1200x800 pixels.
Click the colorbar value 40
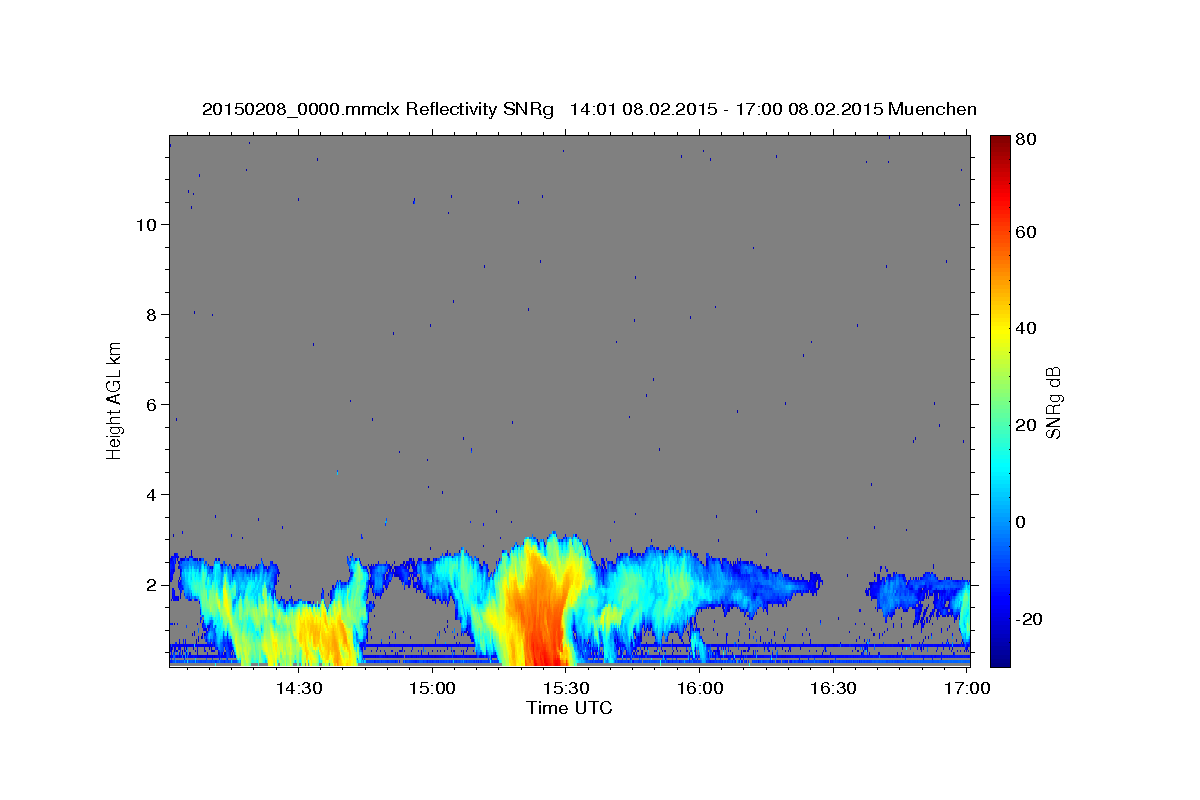tap(1025, 328)
